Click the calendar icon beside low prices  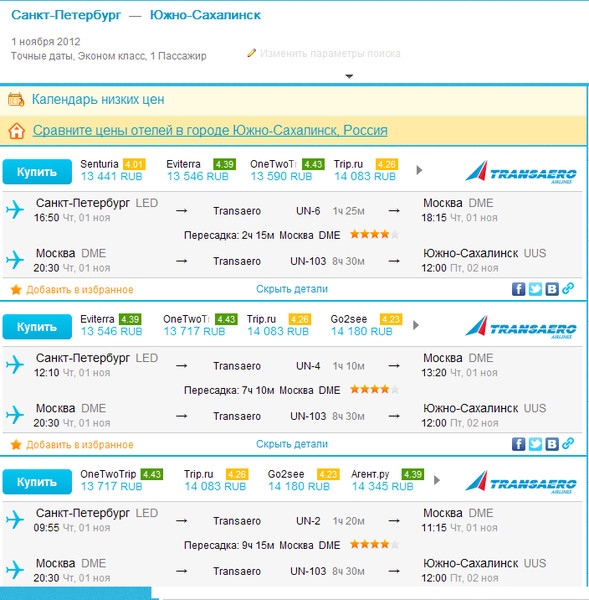[16, 99]
